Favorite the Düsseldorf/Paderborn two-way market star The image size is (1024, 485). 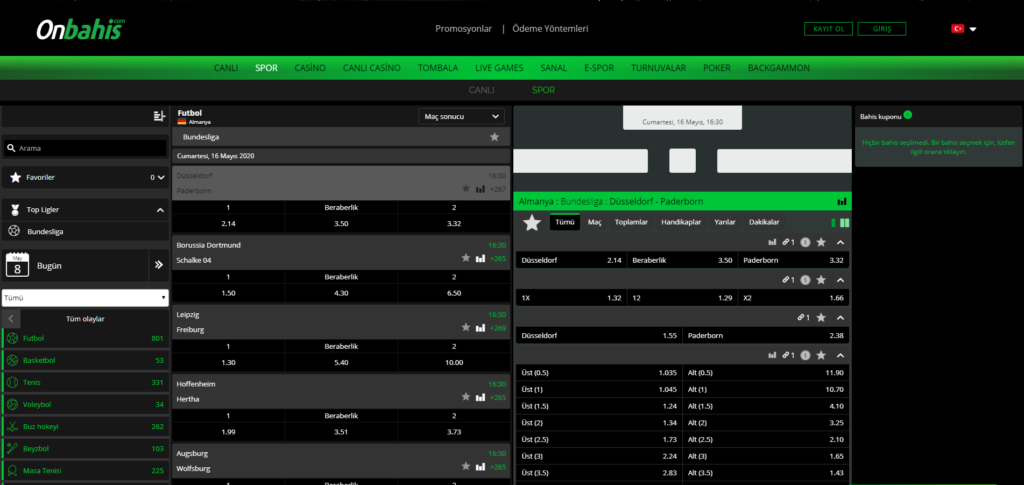(x=822, y=318)
